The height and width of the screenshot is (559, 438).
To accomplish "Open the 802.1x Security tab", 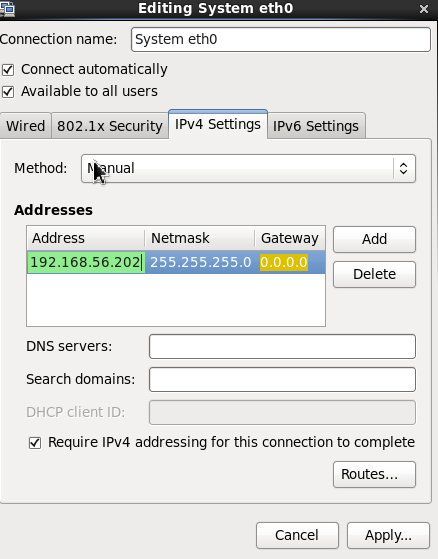I will [110, 126].
